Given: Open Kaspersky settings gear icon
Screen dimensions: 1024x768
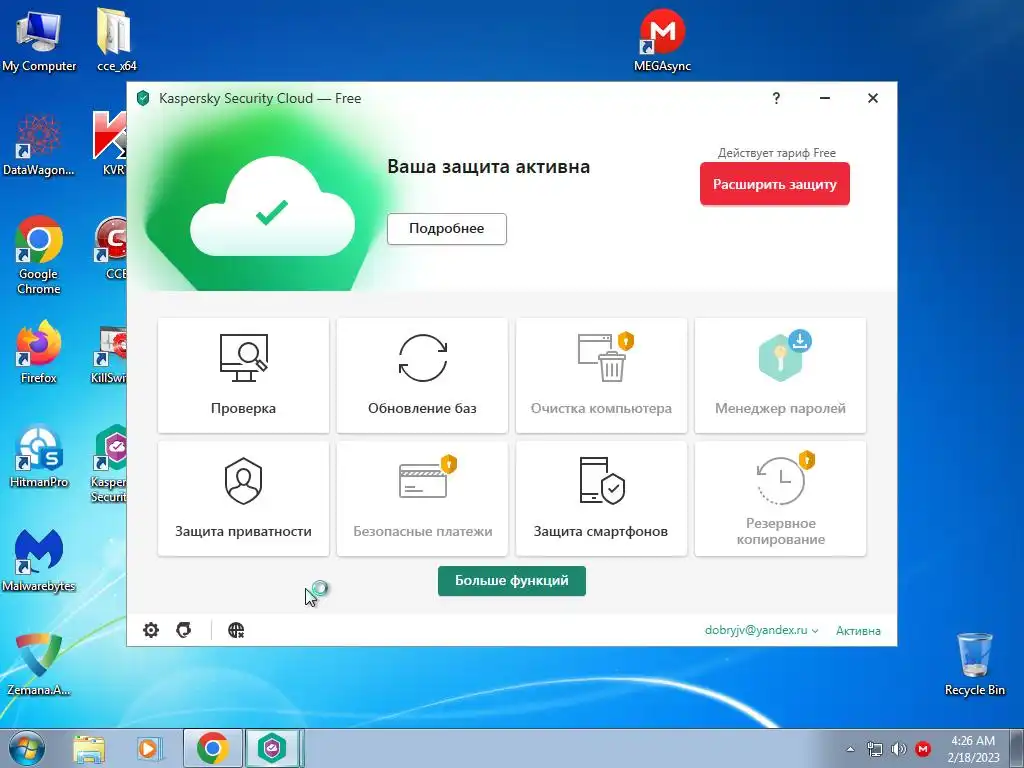Looking at the screenshot, I should (151, 630).
